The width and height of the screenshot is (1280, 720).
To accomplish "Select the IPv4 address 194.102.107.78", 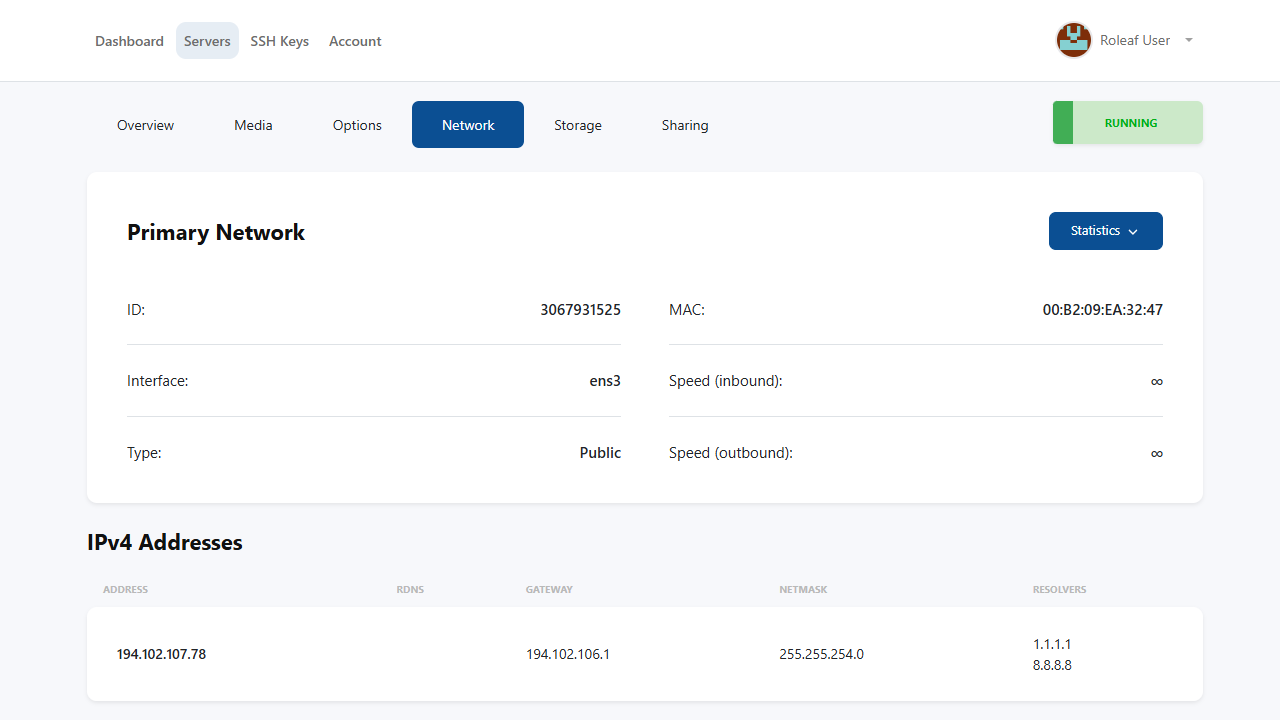I will (x=161, y=654).
